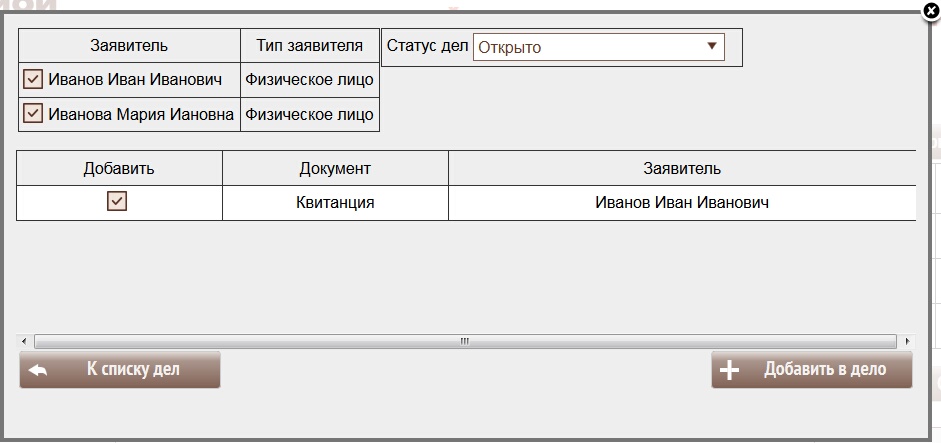Viewport: 941px width, 443px height.
Task: Click the Тип заявителя column header
Action: (310, 45)
